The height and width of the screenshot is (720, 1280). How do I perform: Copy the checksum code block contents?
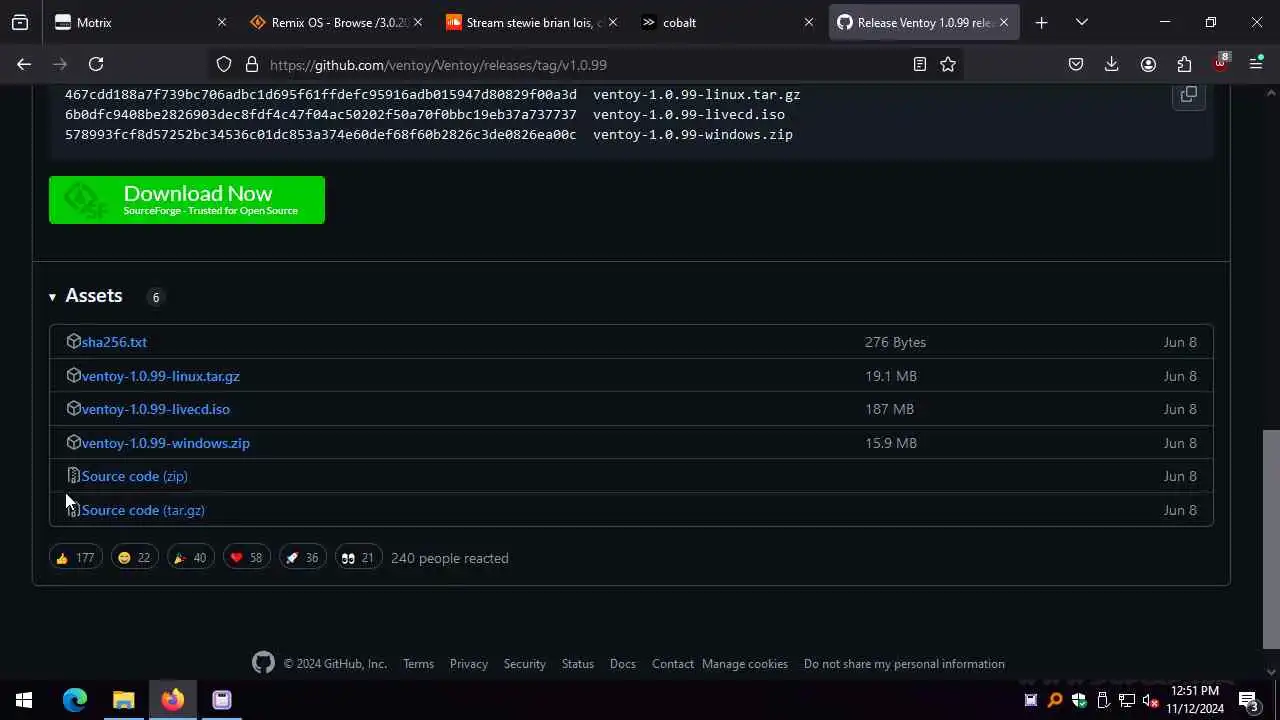(x=1188, y=94)
